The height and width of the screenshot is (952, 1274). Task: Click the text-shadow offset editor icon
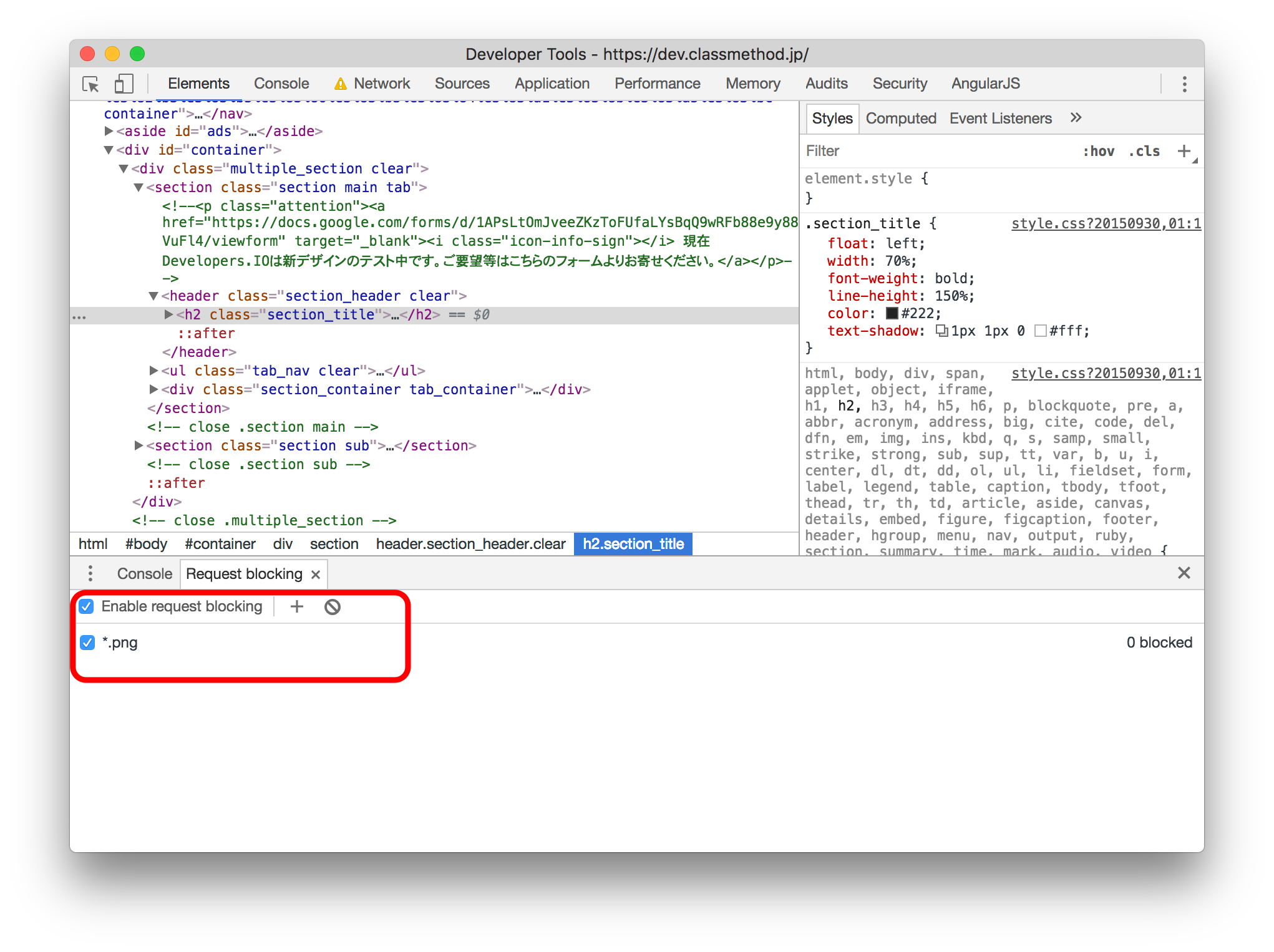(941, 331)
